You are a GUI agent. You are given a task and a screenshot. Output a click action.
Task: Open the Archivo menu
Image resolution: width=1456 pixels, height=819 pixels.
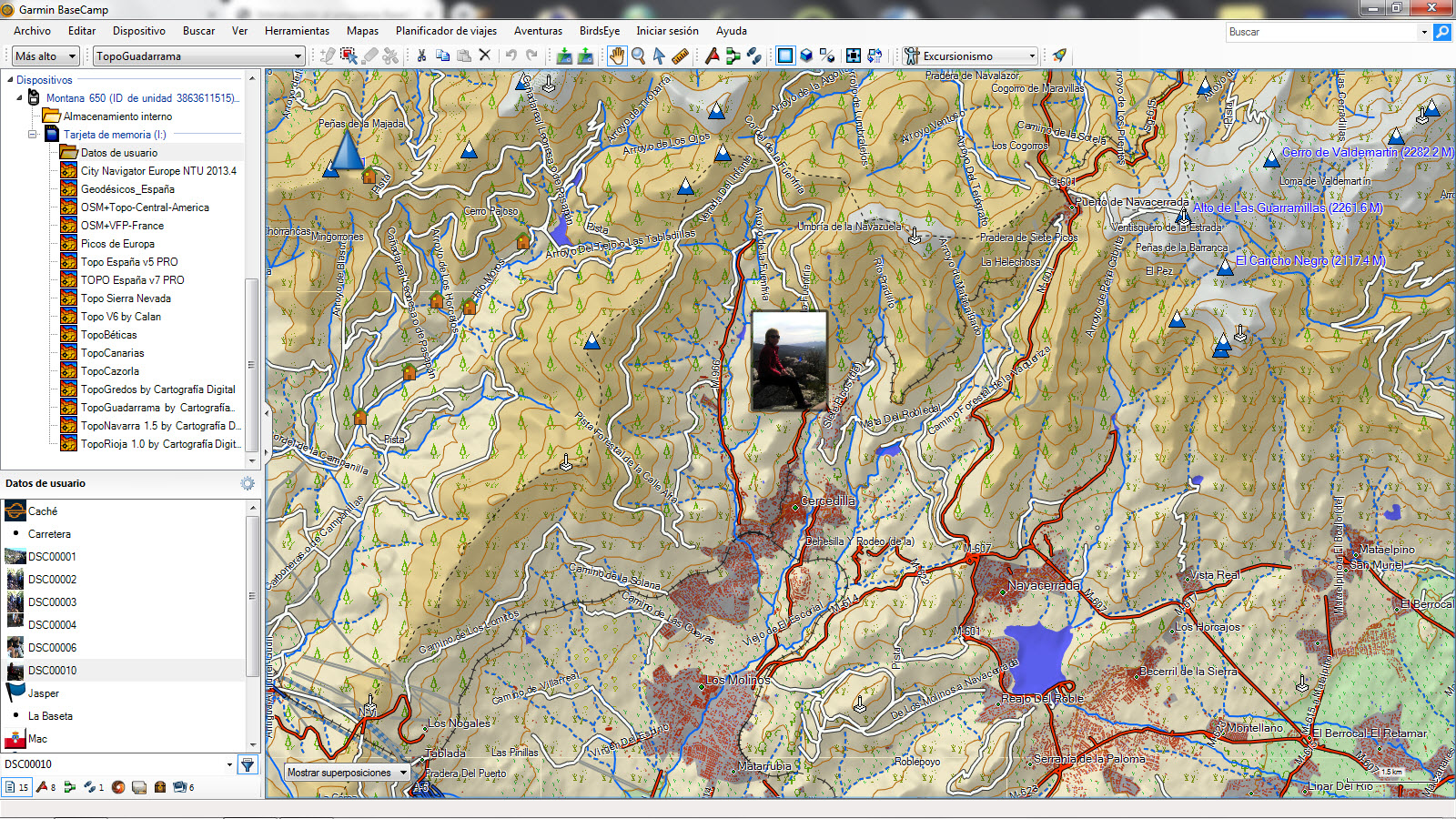[32, 31]
